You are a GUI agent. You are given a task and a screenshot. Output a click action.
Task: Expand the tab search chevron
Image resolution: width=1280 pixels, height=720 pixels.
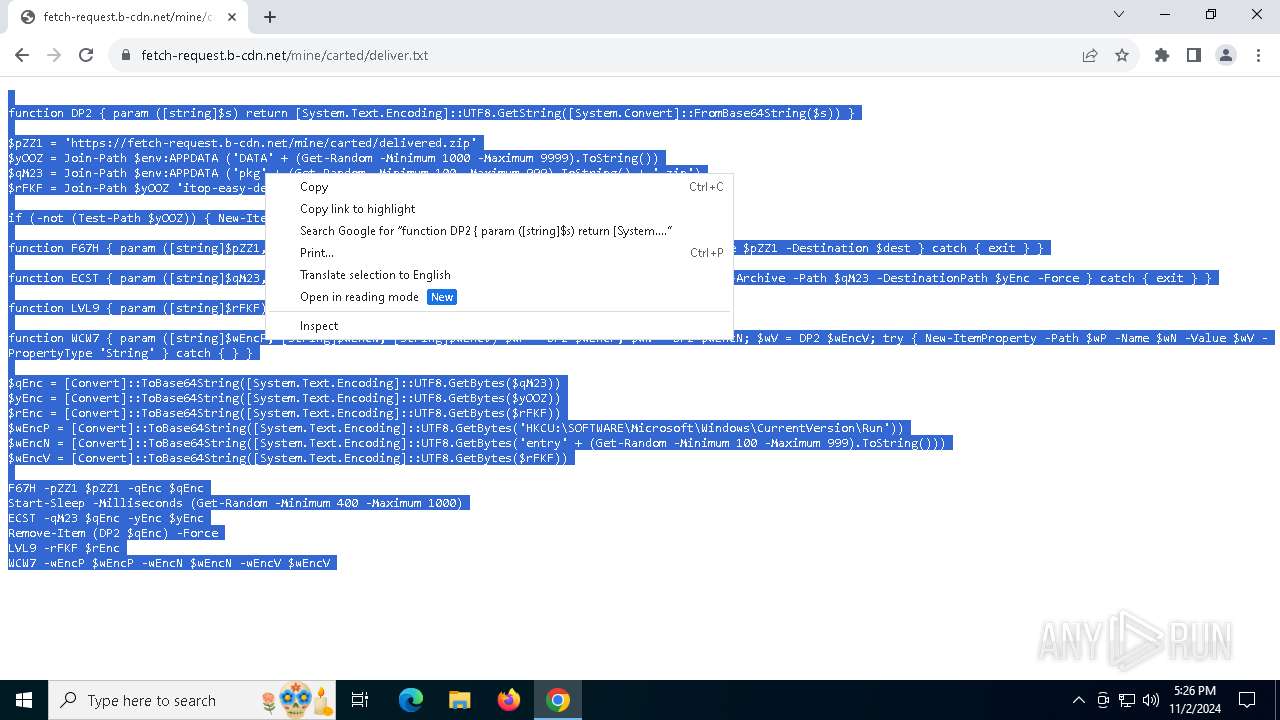click(x=1119, y=14)
